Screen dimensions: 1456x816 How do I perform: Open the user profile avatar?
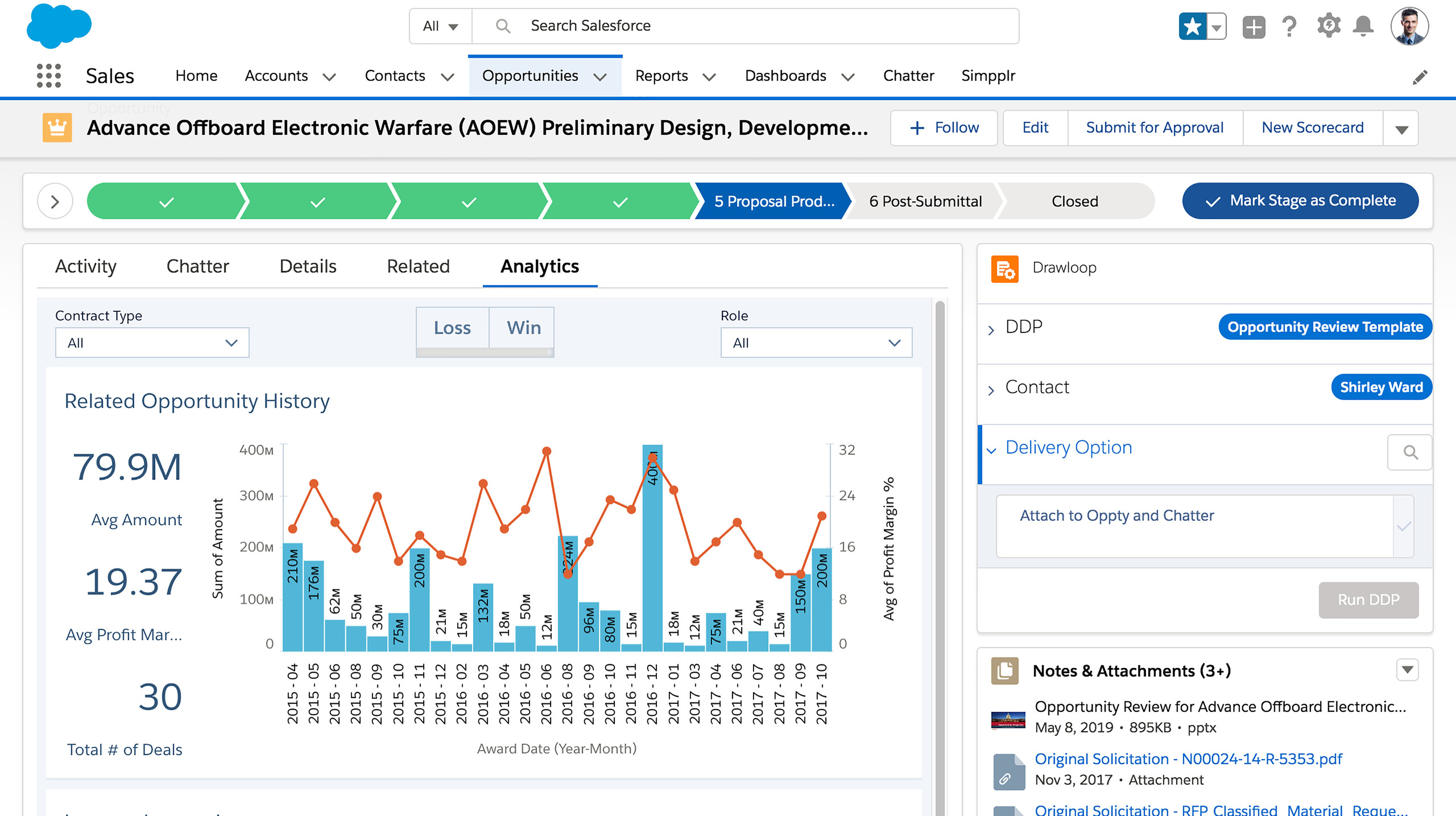[x=1409, y=26]
